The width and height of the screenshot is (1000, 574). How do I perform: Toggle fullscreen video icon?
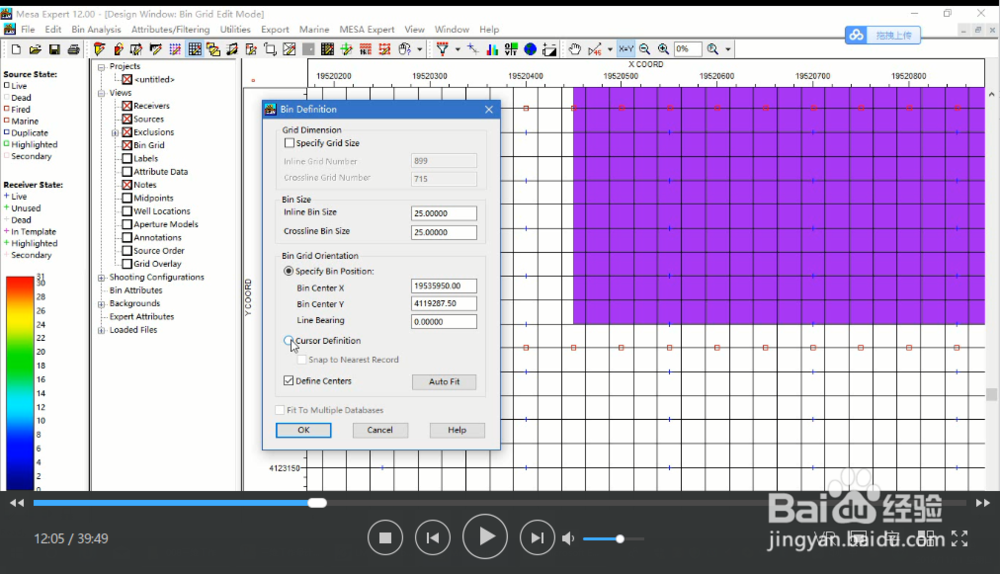(x=959, y=539)
